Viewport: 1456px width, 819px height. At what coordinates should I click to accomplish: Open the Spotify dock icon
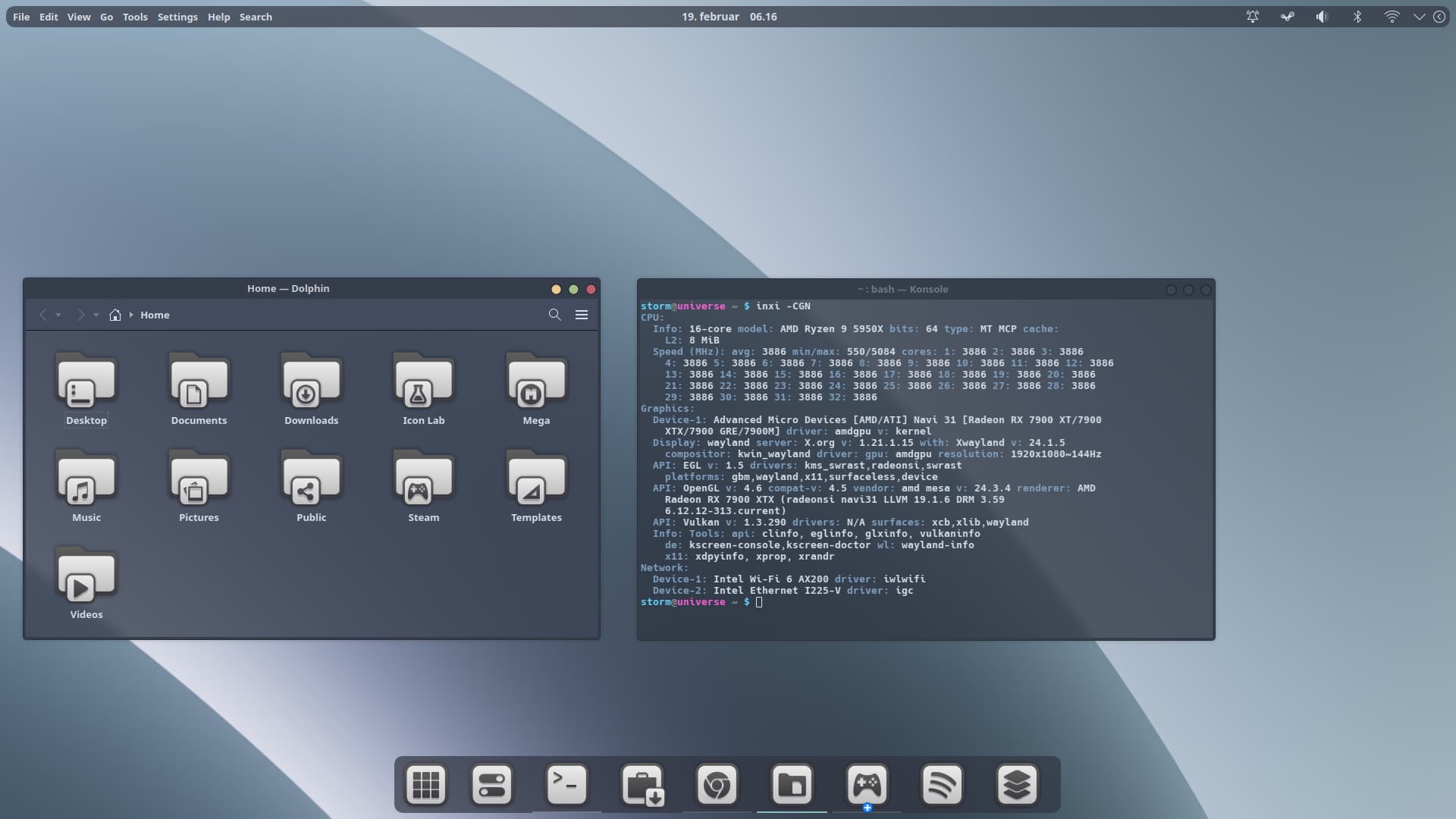click(942, 784)
